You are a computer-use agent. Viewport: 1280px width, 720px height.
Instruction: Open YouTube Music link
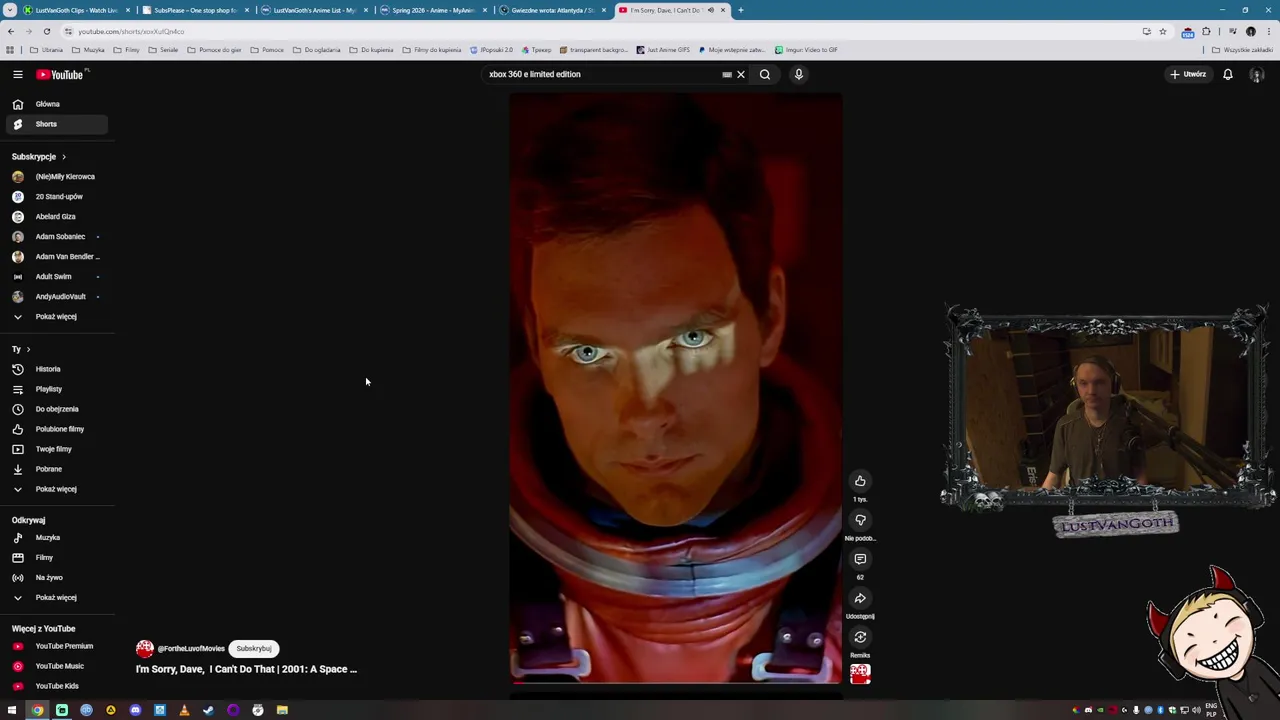tap(55, 666)
